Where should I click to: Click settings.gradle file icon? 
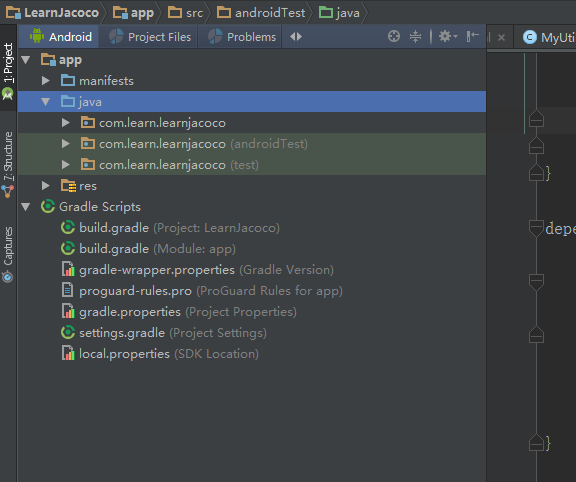(x=68, y=332)
